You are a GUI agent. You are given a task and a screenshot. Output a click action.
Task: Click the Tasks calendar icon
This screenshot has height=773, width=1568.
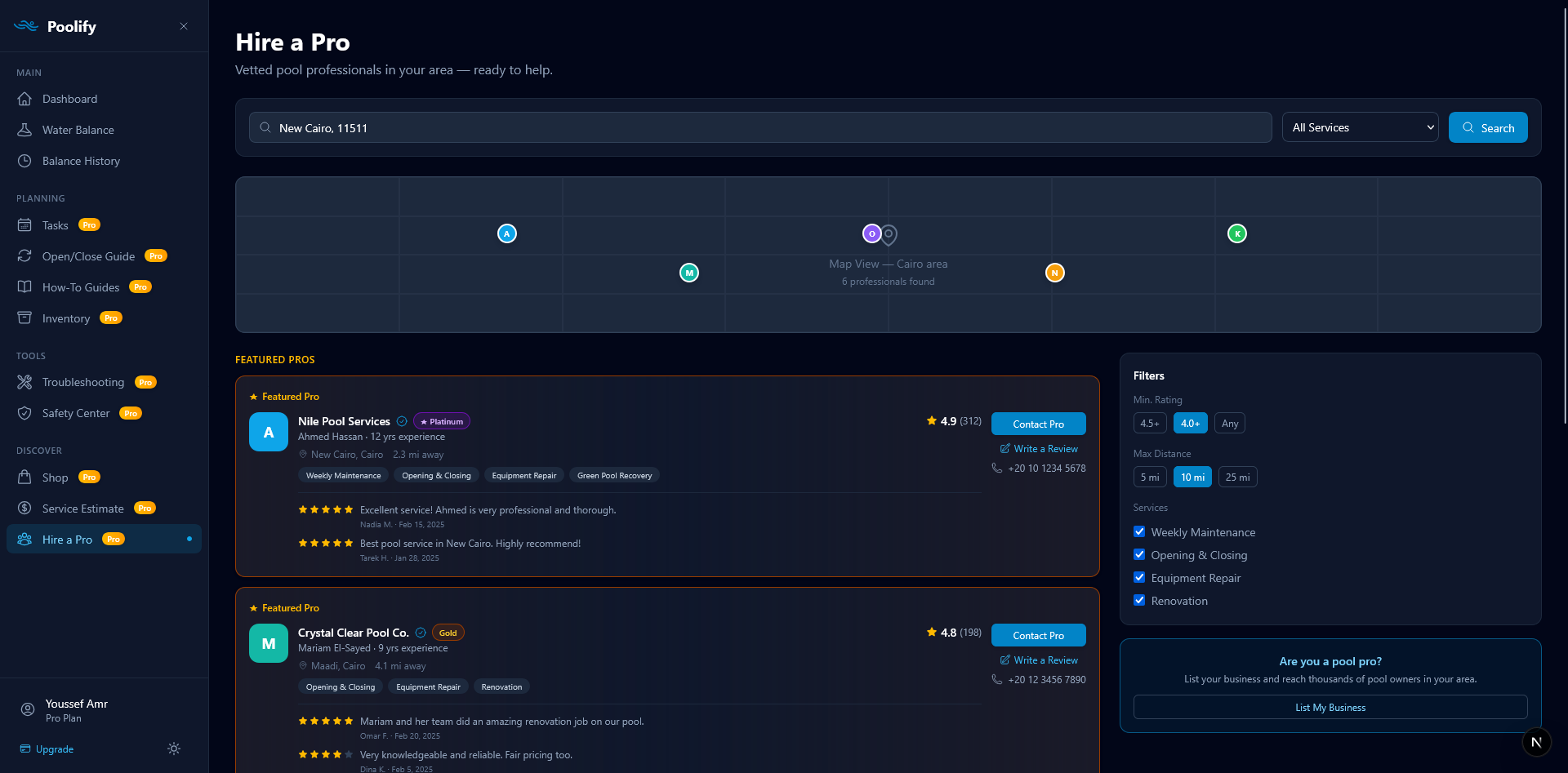click(24, 225)
